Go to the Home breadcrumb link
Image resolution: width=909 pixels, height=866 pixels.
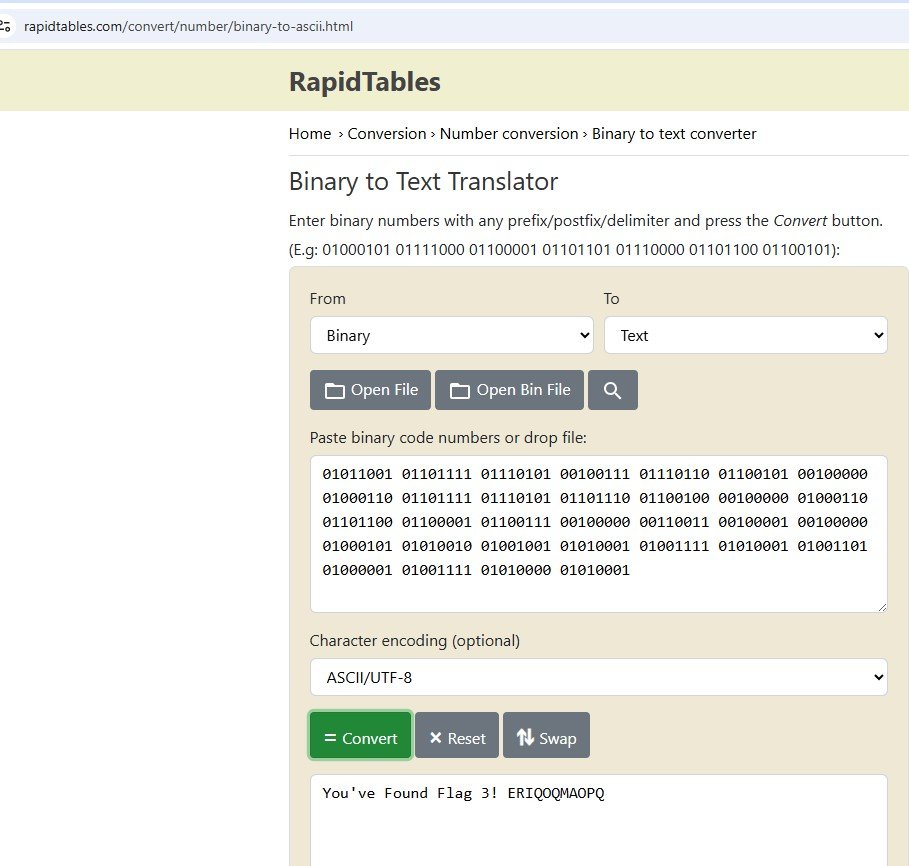point(309,133)
